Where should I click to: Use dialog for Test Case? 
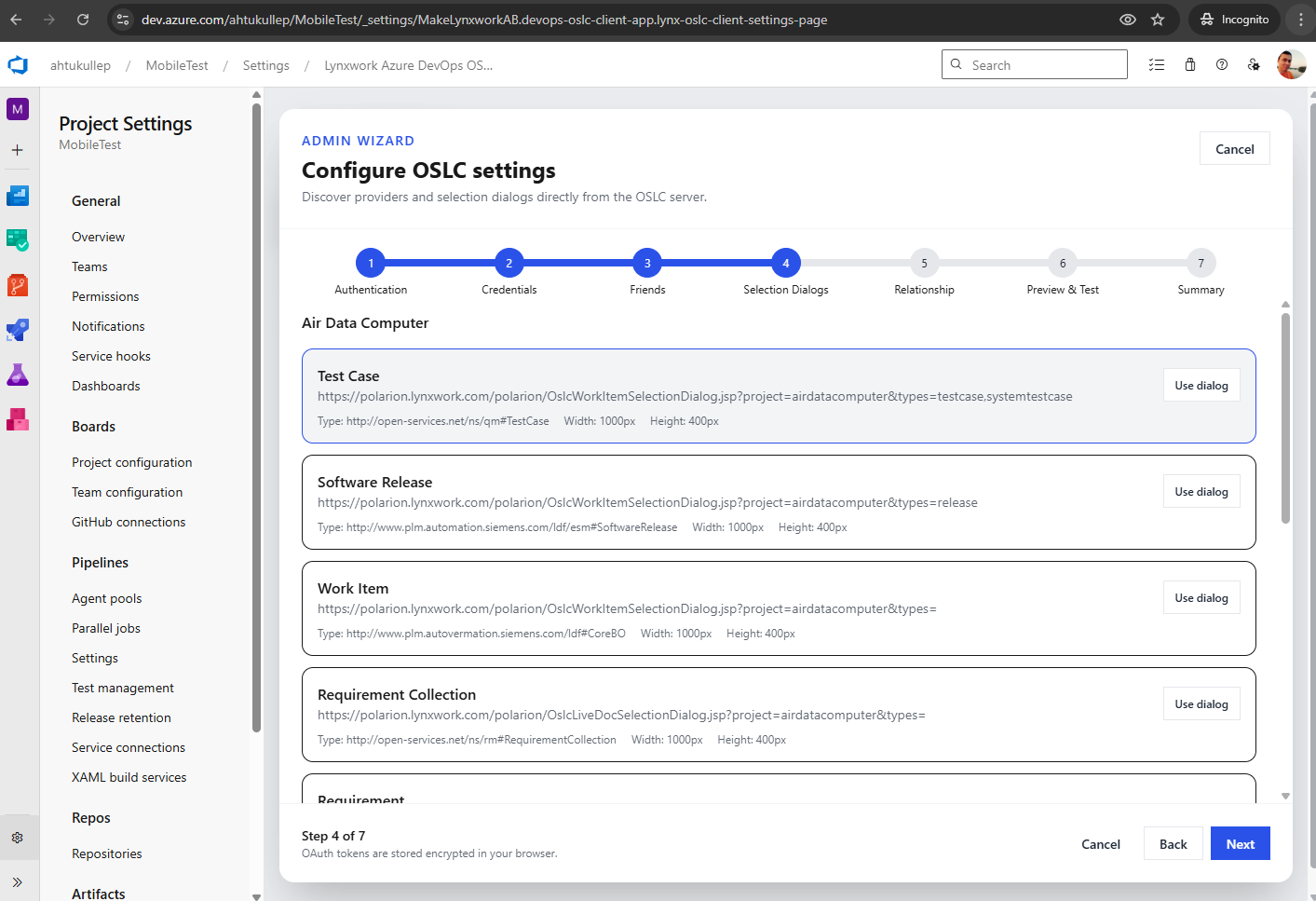1201,386
